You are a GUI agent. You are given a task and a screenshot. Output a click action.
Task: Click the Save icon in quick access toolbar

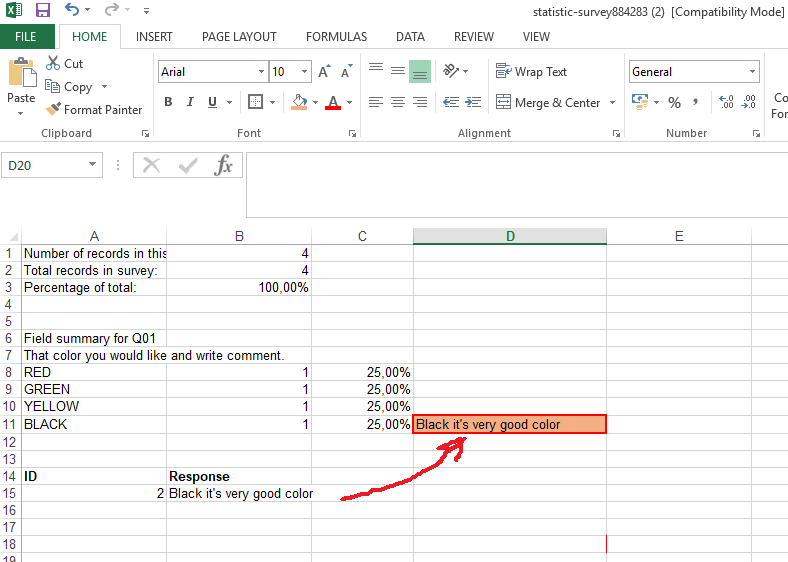(42, 10)
